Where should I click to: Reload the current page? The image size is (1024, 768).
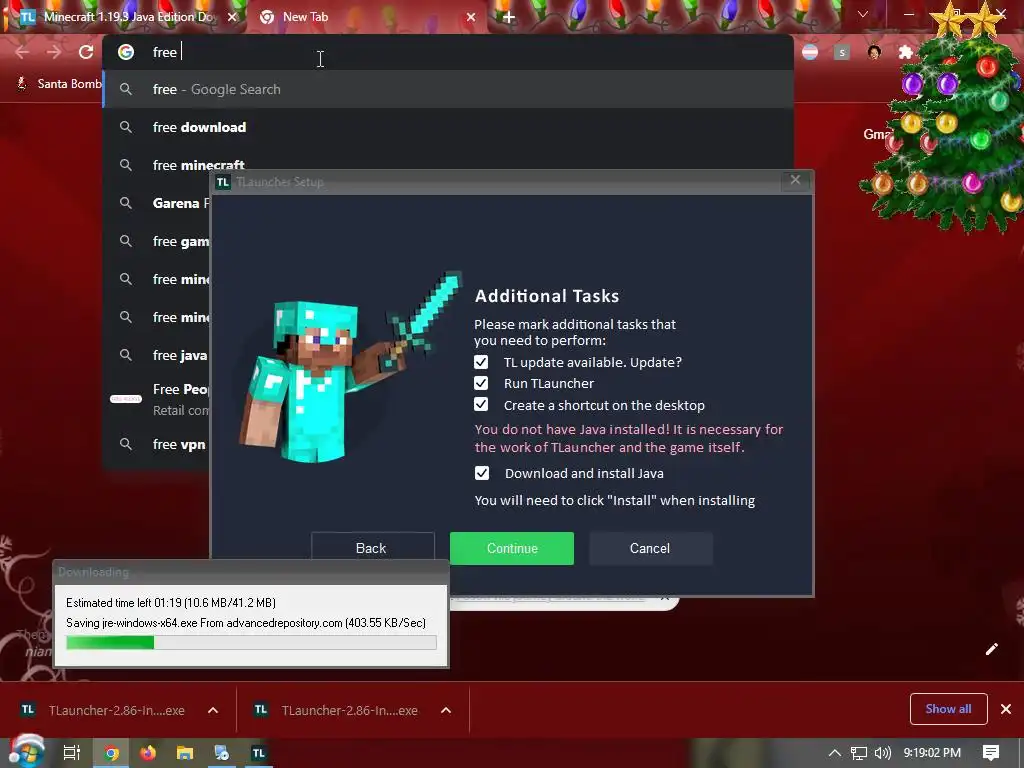pyautogui.click(x=86, y=52)
